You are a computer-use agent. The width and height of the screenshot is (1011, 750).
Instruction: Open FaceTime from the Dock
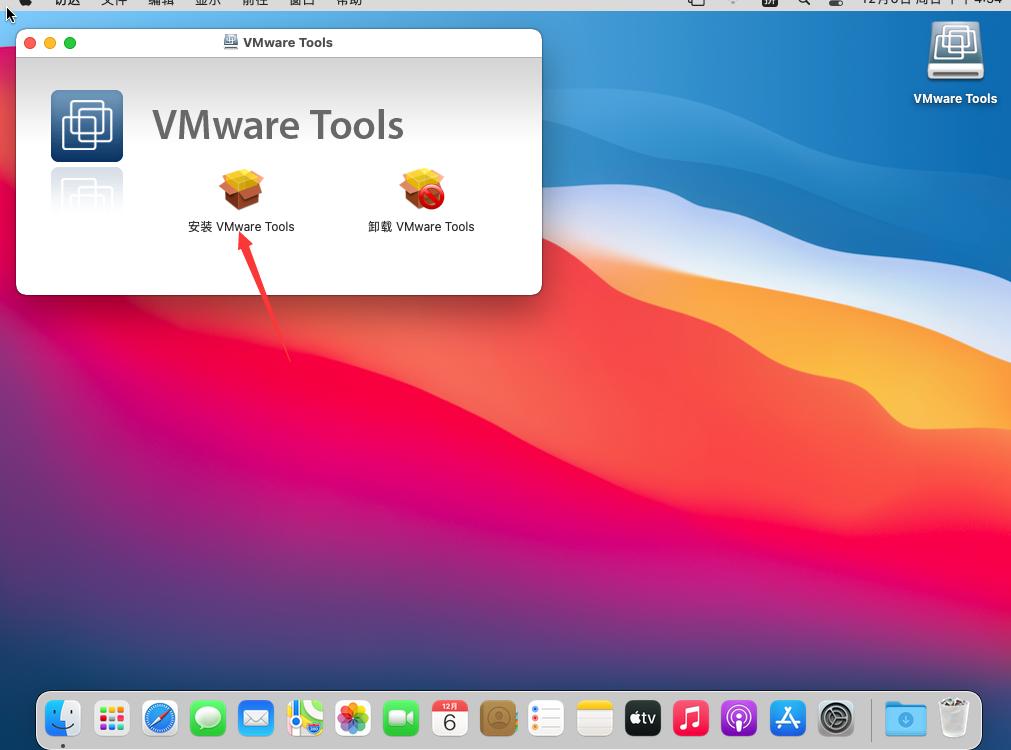click(400, 717)
